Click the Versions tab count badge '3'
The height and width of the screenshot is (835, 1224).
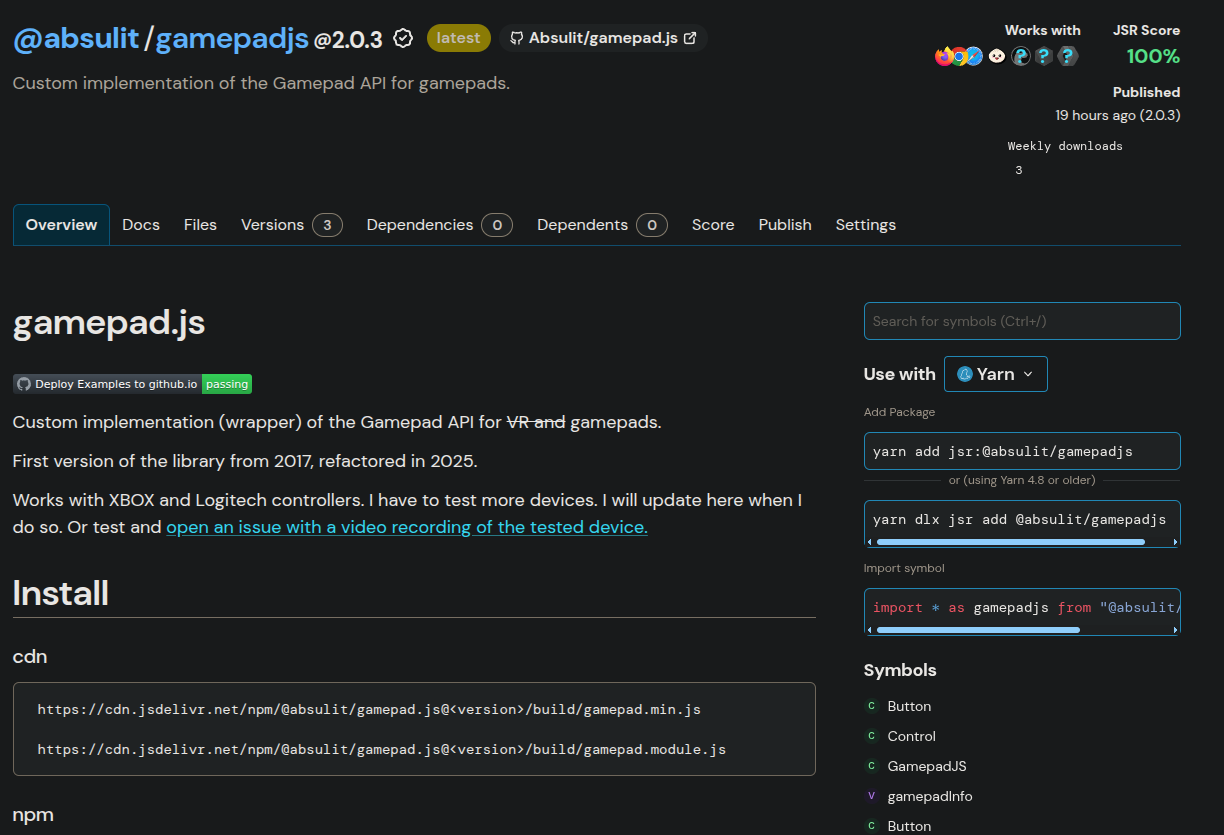click(x=327, y=225)
